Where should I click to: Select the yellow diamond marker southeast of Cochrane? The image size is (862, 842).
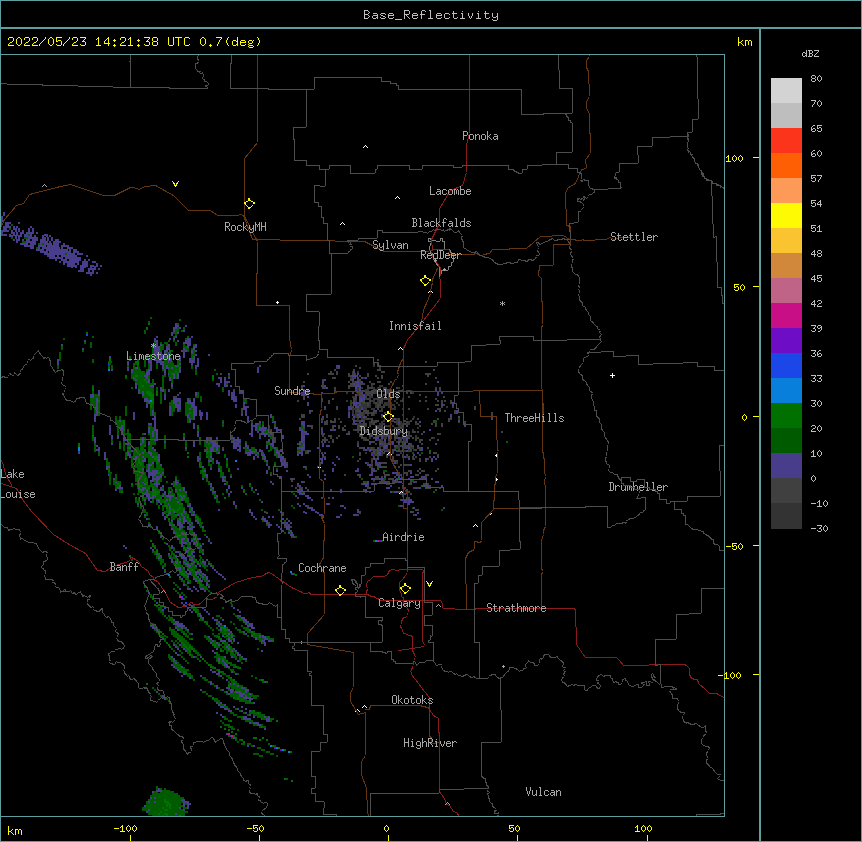pos(340,590)
